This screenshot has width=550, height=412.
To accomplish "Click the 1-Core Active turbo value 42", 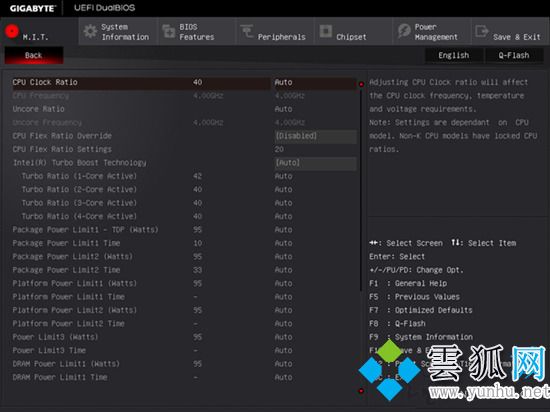I will [x=197, y=176].
